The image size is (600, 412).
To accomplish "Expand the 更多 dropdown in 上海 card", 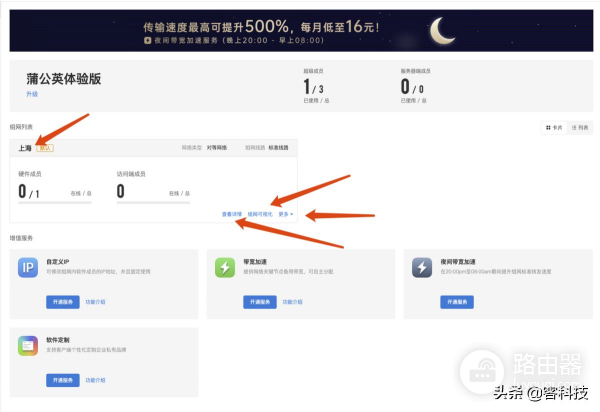I will tap(285, 214).
